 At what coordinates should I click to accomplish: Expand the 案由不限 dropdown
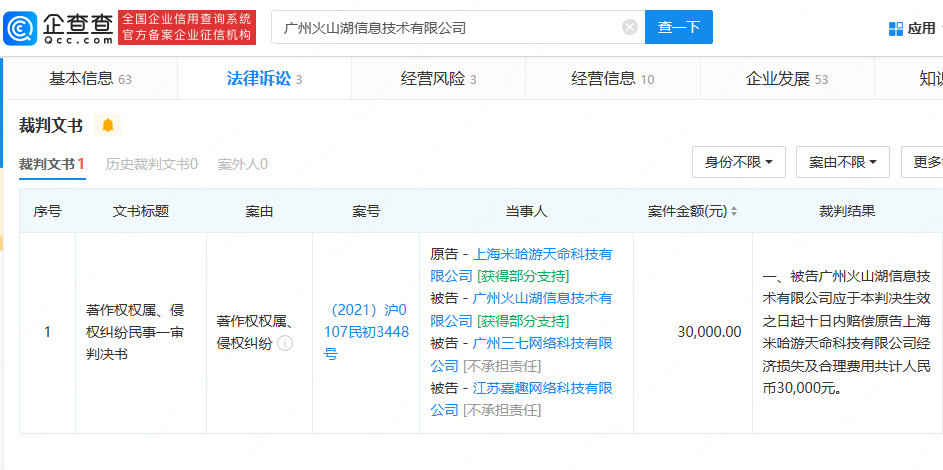click(x=843, y=162)
